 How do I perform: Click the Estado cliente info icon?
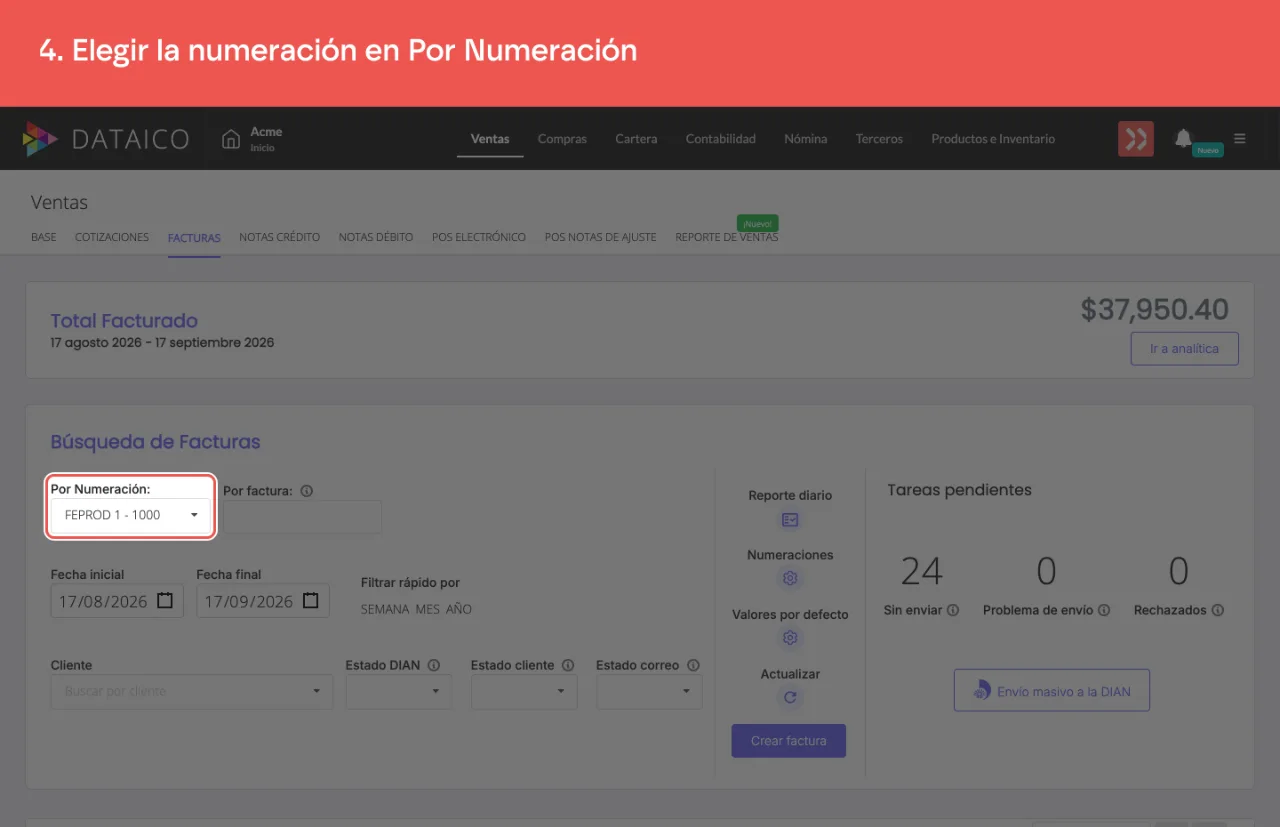568,665
